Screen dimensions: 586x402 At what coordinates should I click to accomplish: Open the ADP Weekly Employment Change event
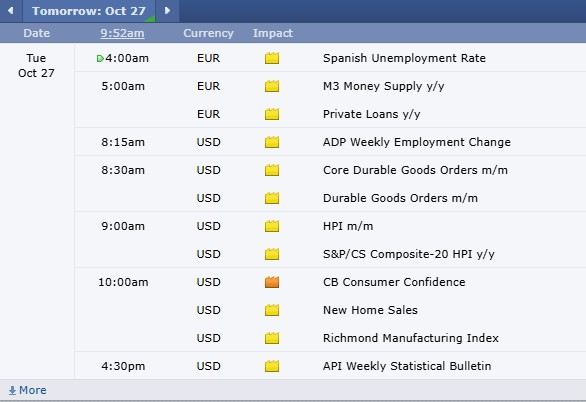click(417, 142)
